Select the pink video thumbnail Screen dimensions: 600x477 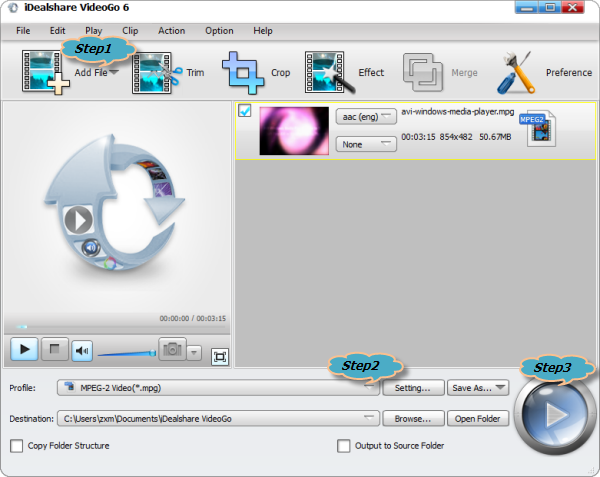pyautogui.click(x=294, y=131)
